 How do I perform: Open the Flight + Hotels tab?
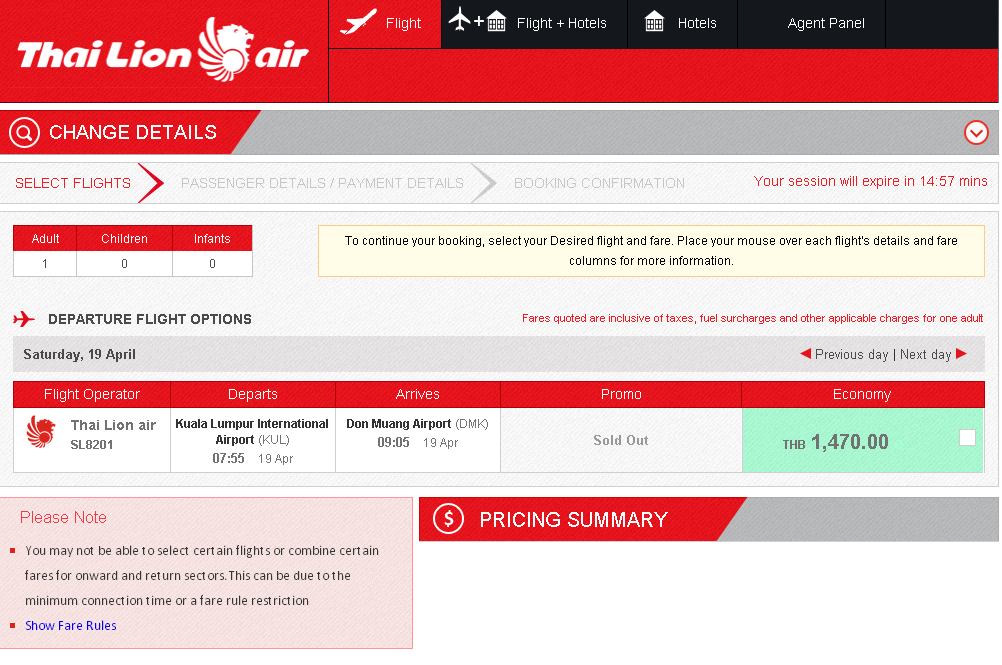pyautogui.click(x=534, y=24)
